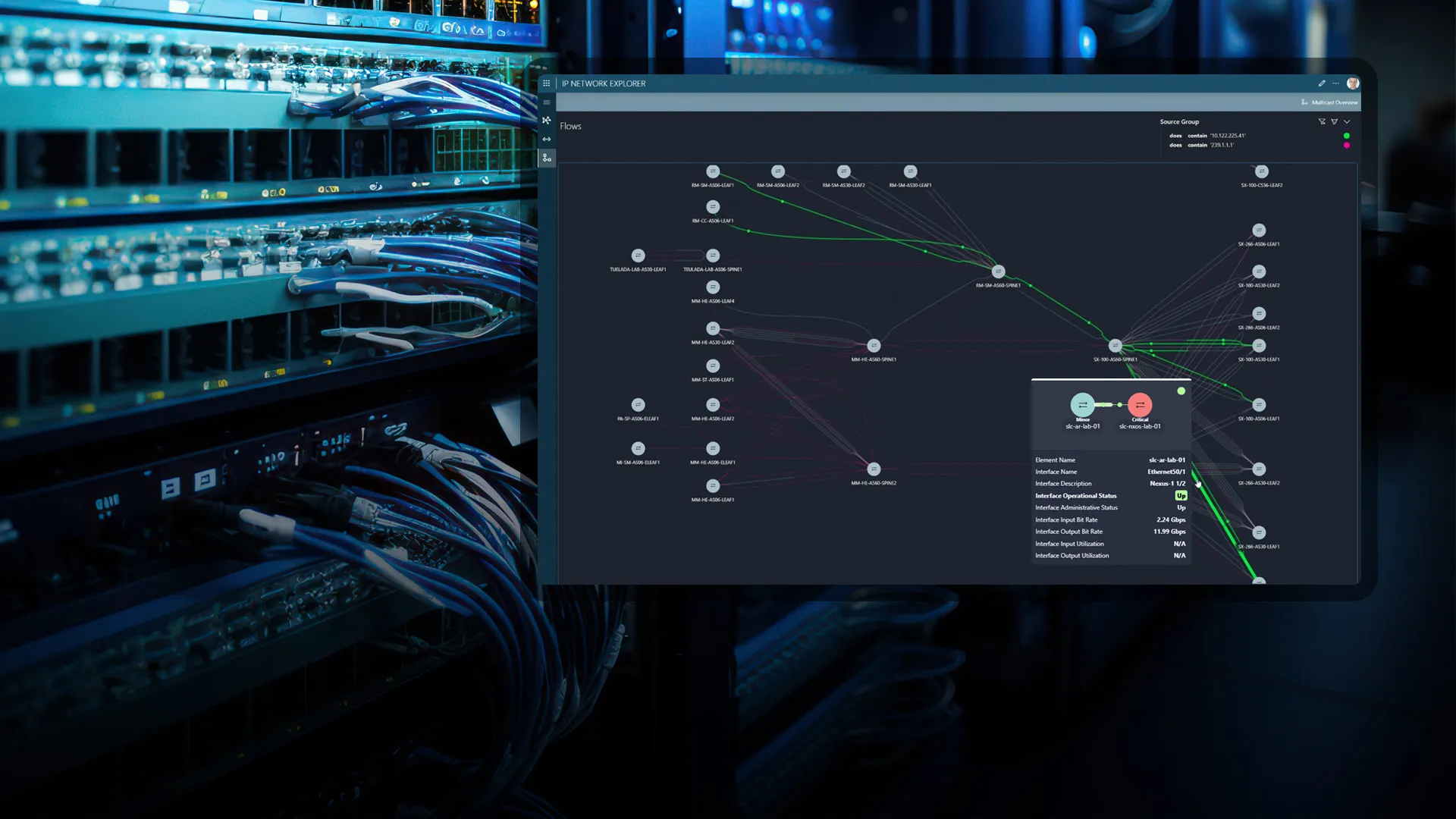Open the hamburger menu in the sidebar
The width and height of the screenshot is (1456, 819).
tap(546, 102)
